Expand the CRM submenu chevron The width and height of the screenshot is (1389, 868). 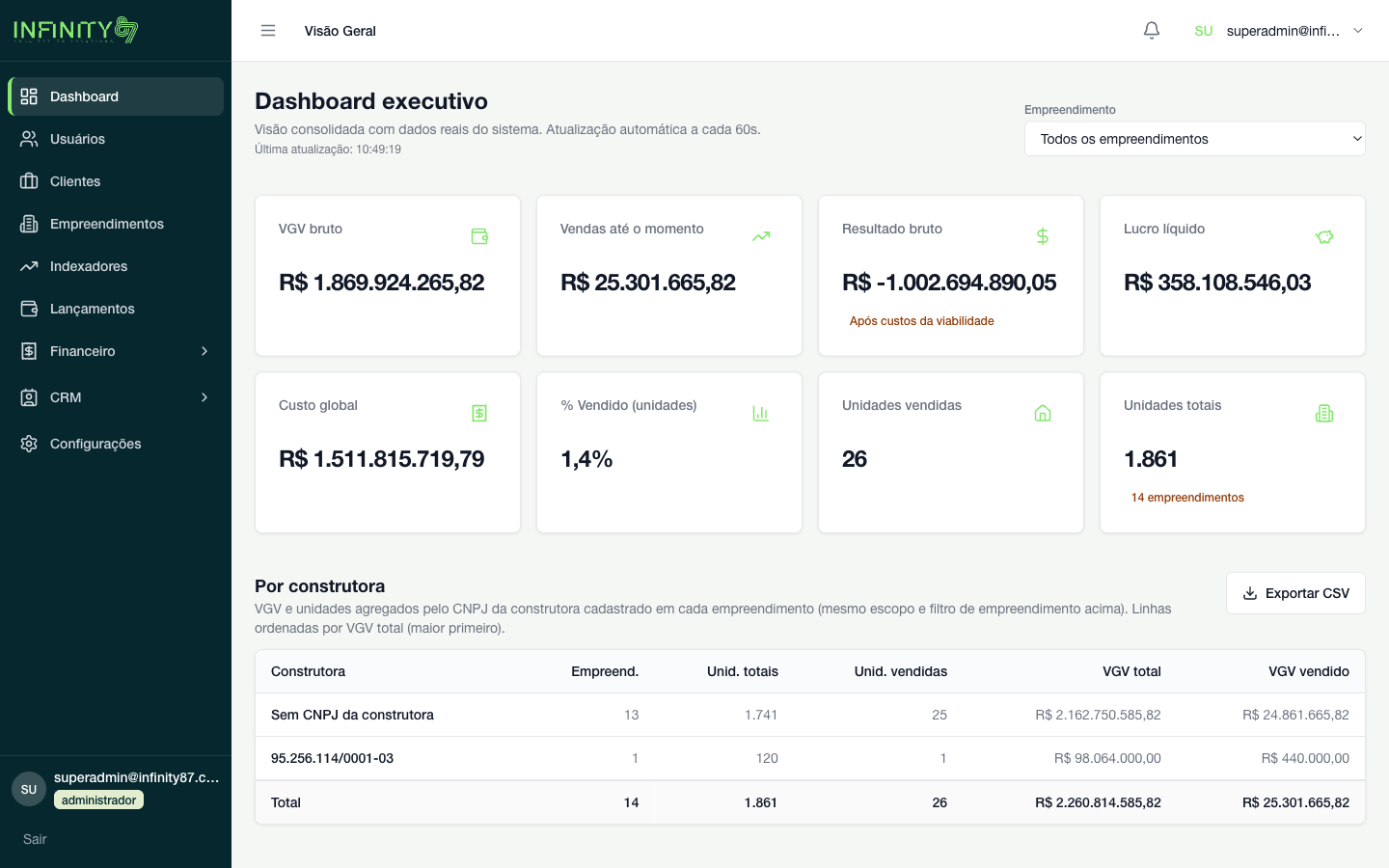[204, 397]
